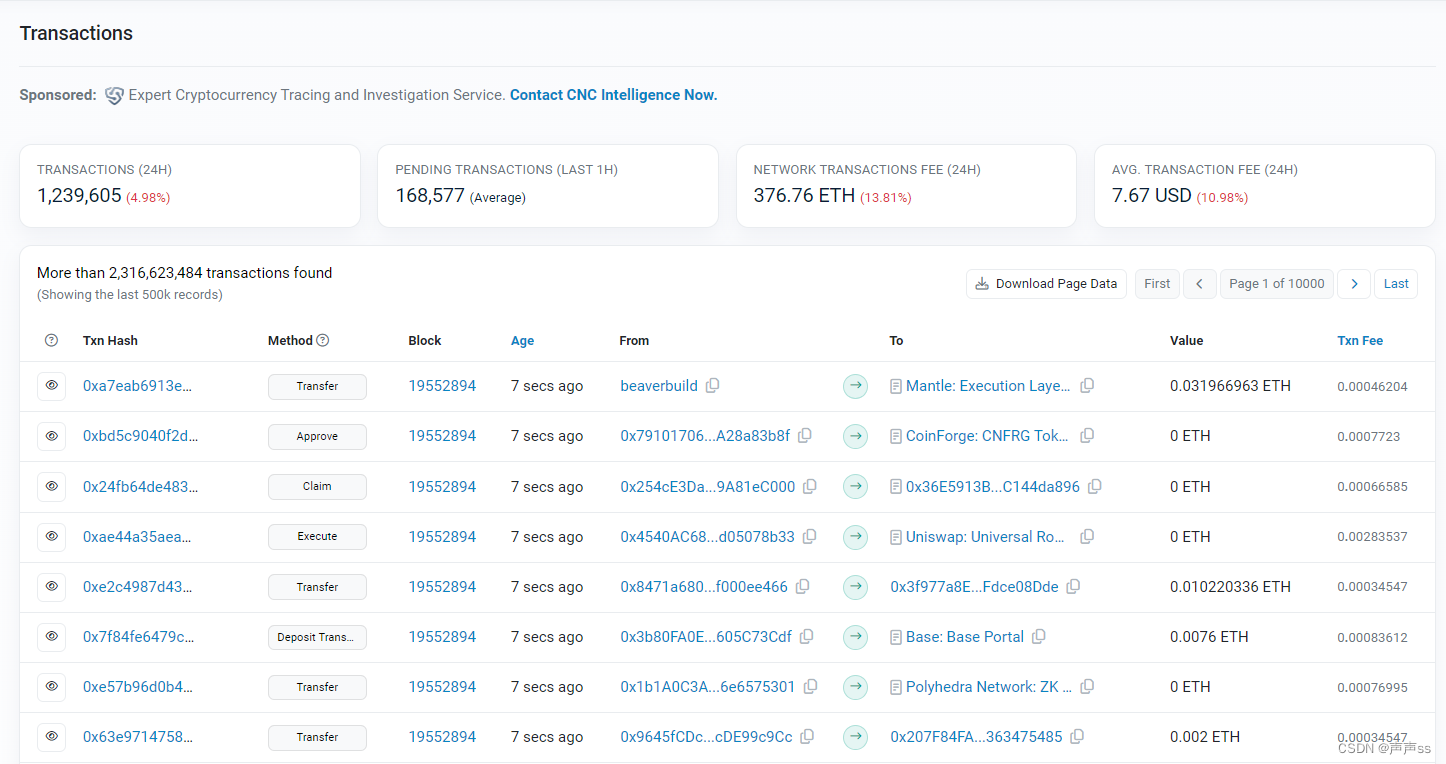1446x764 pixels.
Task: Copy the beaverbuild sender address
Action: tap(712, 386)
